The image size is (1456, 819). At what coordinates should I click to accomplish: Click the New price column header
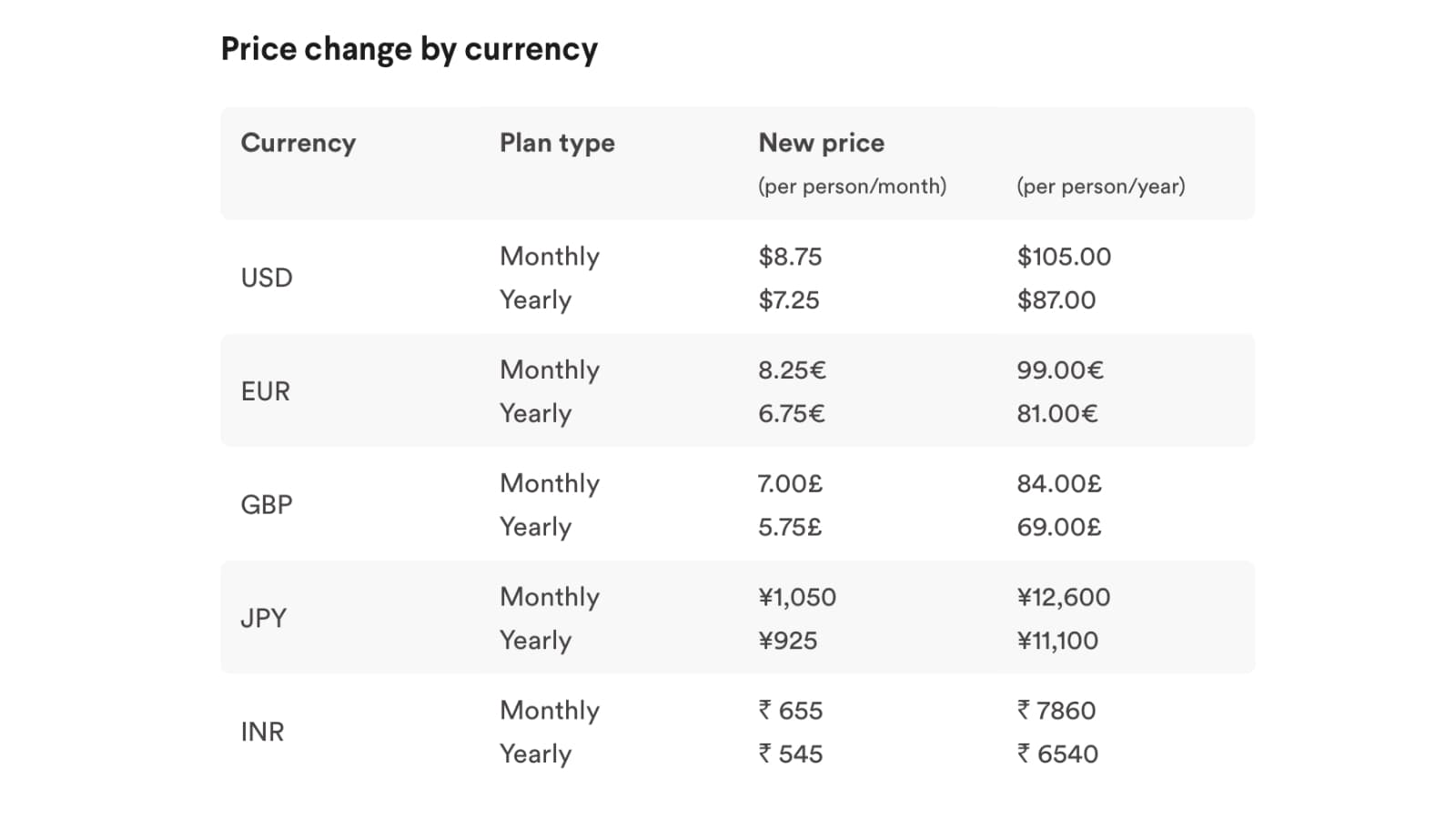[821, 143]
